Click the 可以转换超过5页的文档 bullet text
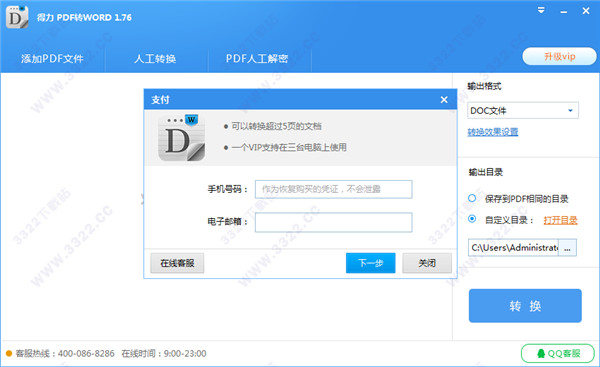 pos(276,126)
